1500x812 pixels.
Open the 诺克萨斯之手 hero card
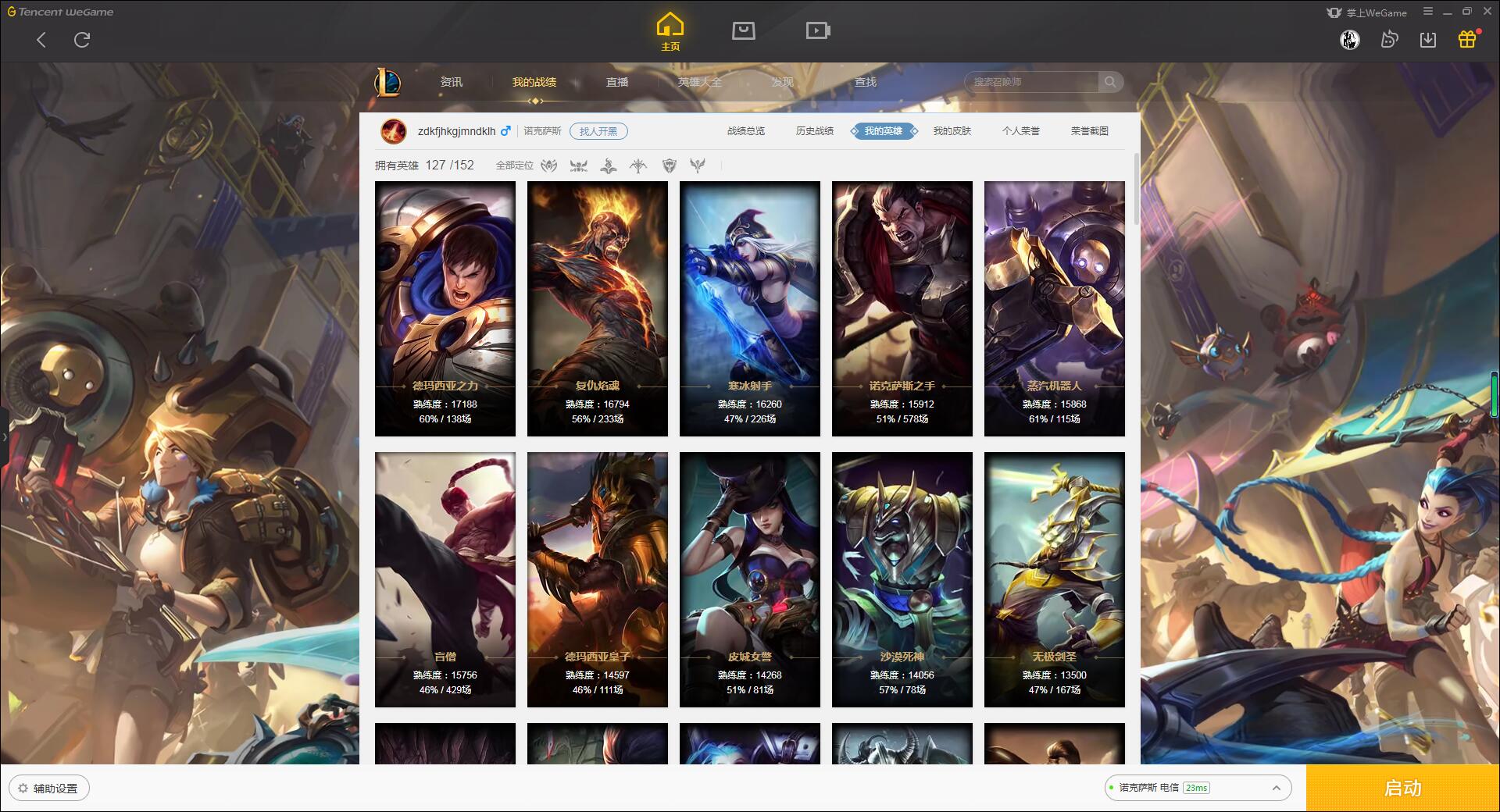(x=902, y=308)
